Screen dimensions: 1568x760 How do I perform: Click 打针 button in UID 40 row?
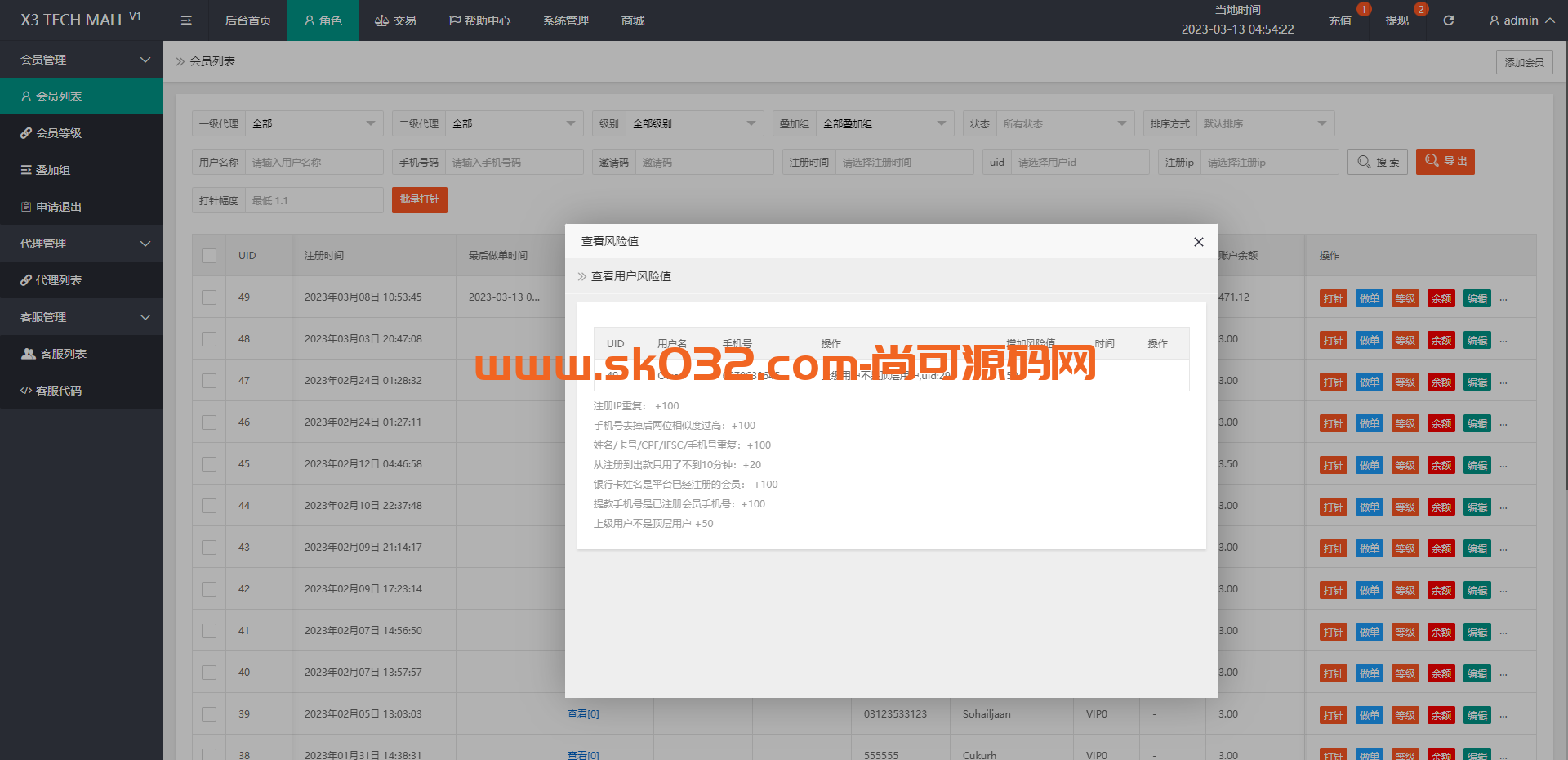click(1334, 673)
